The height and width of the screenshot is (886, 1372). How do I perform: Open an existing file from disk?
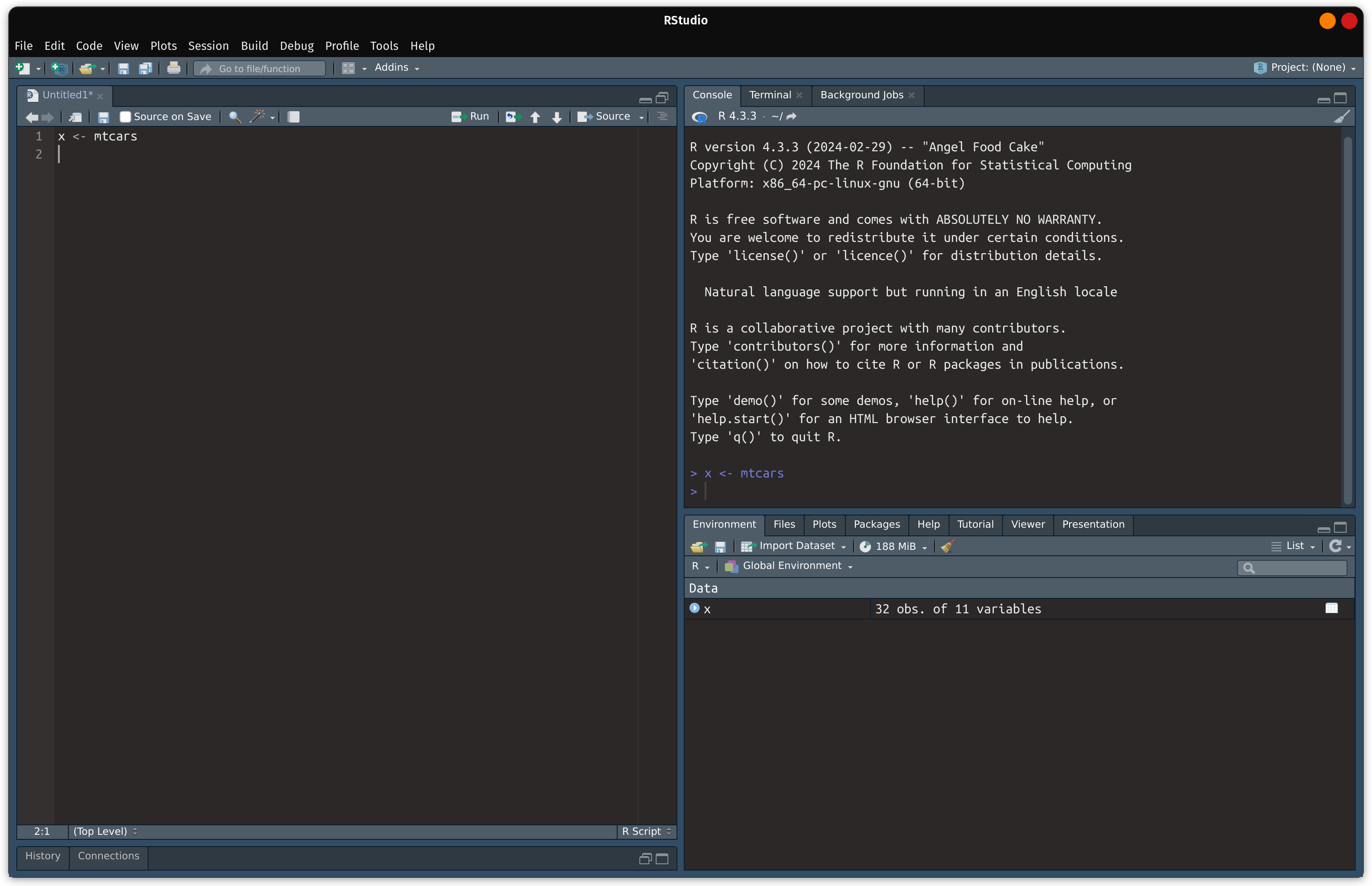click(87, 68)
